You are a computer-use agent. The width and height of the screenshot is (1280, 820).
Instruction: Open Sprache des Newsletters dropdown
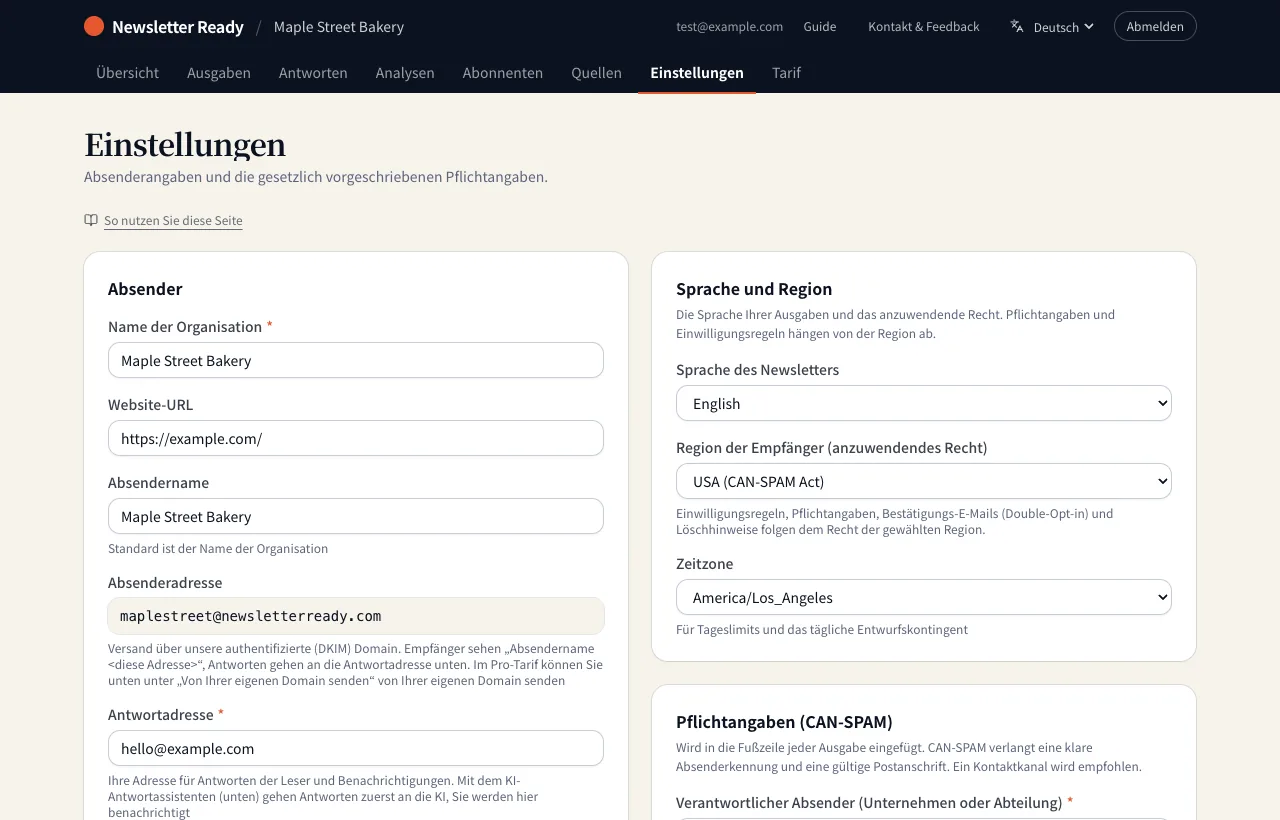pyautogui.click(x=924, y=403)
